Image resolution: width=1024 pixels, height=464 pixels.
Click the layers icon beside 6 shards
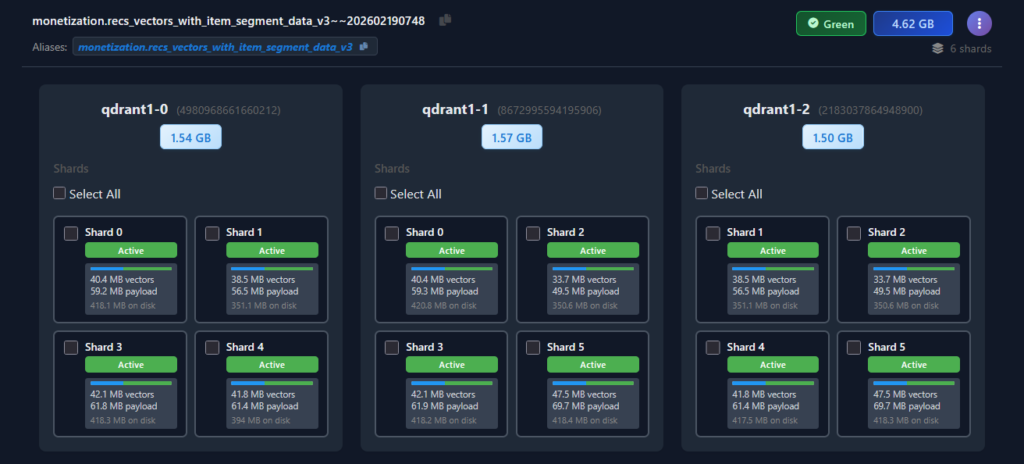[936, 47]
